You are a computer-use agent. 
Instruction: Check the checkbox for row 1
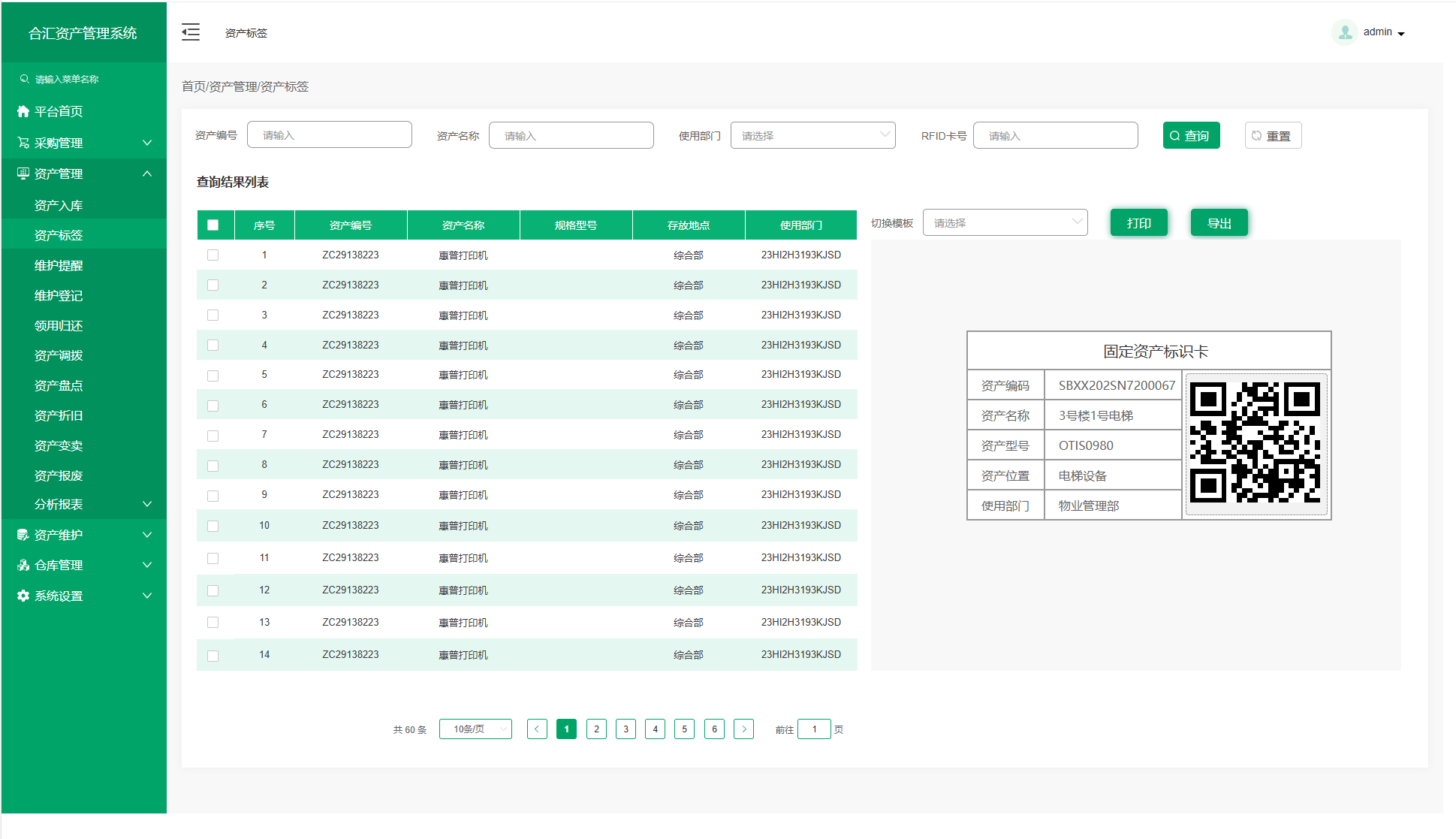213,255
